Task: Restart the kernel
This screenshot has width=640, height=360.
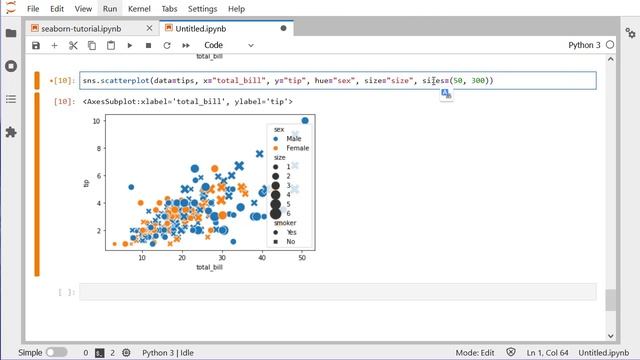Action: 167,45
